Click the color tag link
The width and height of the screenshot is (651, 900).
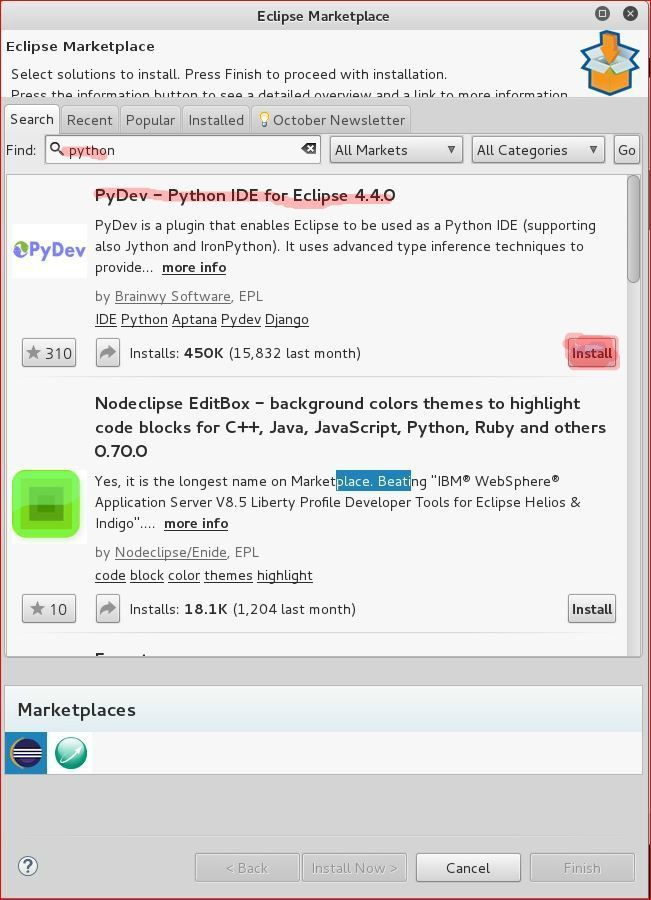(x=184, y=575)
